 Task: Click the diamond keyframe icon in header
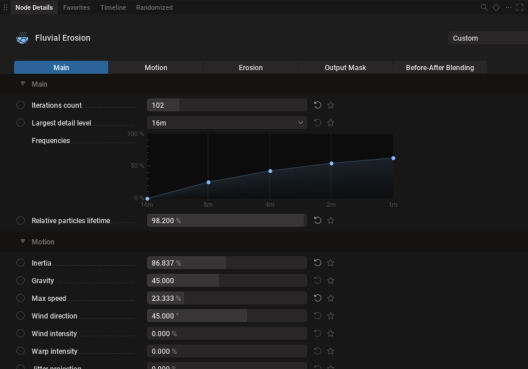[x=496, y=7]
